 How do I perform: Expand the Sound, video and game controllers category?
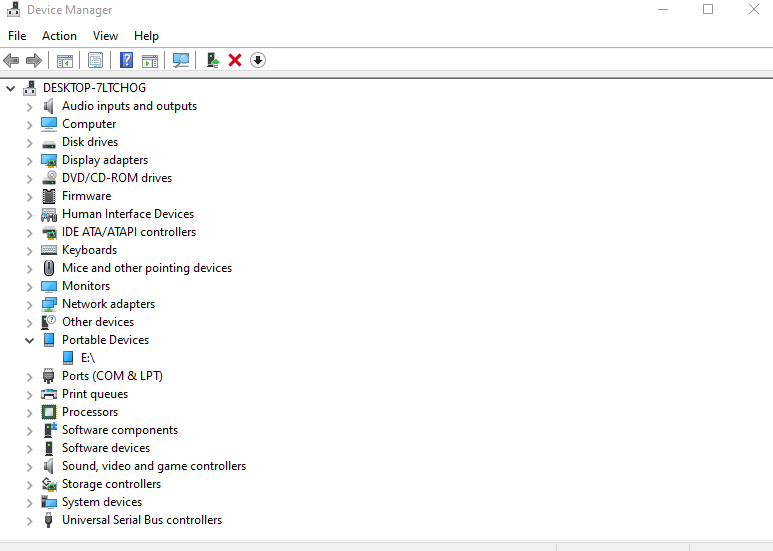30,467
